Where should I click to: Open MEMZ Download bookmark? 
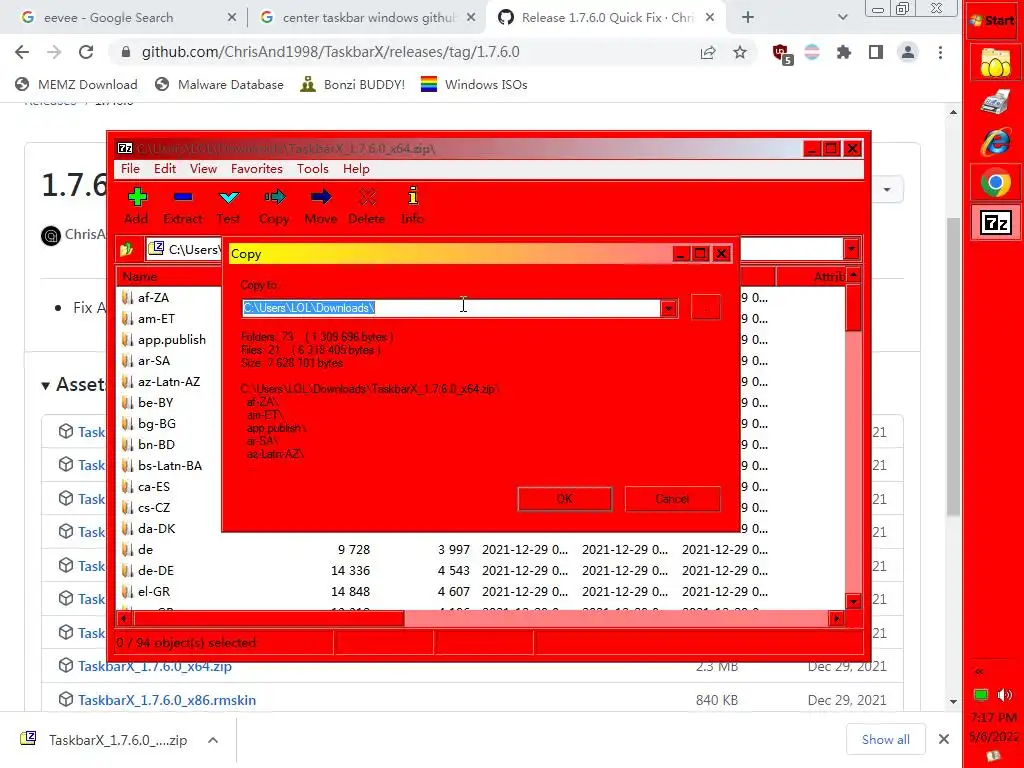pyautogui.click(x=76, y=84)
